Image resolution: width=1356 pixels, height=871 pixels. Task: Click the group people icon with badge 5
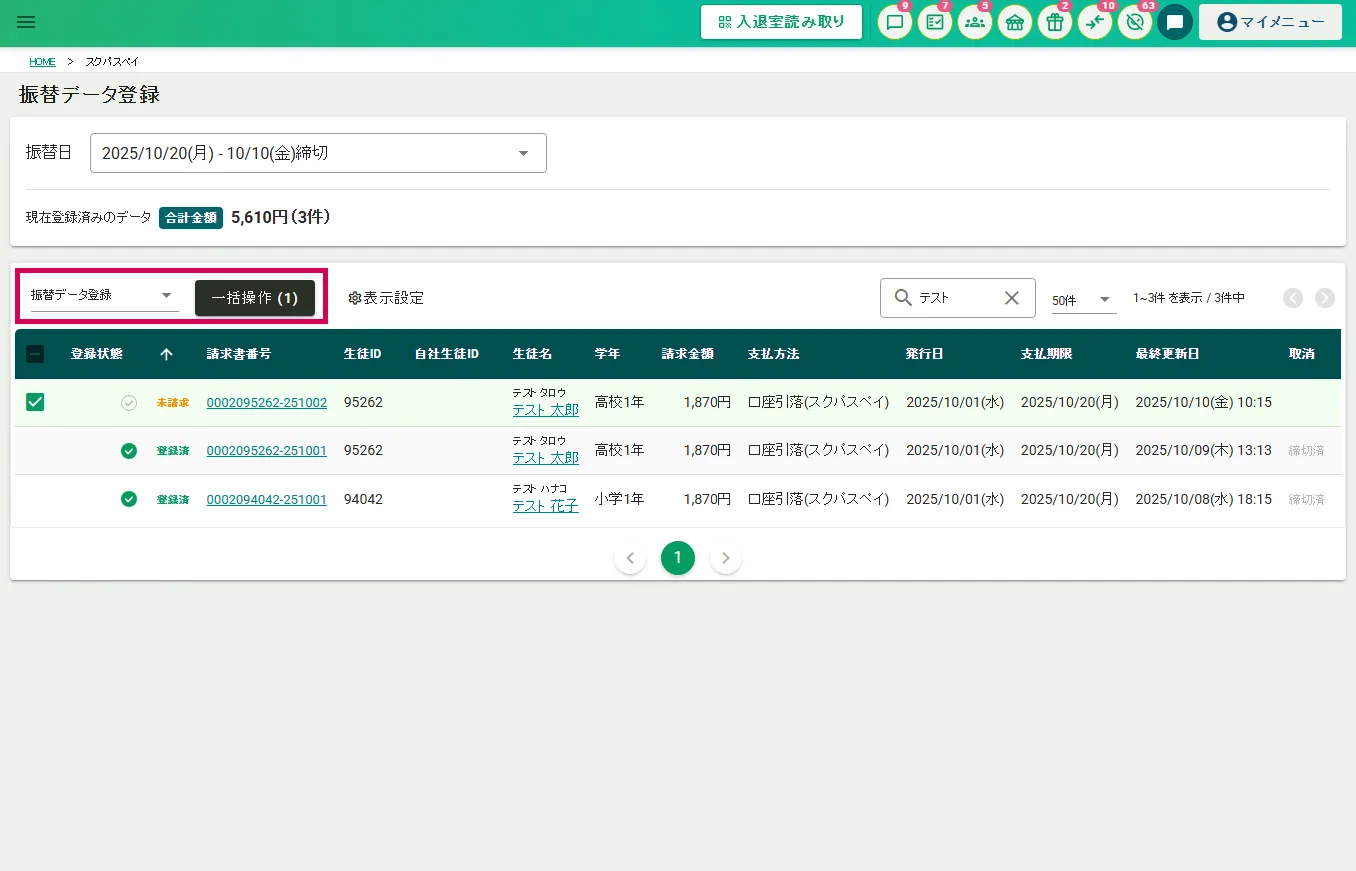(975, 22)
